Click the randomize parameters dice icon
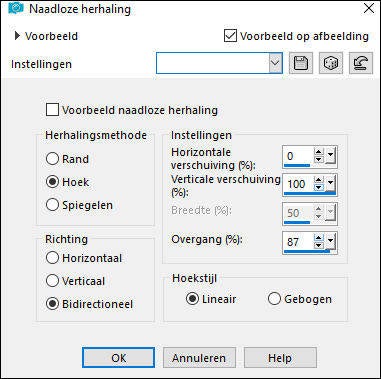Image resolution: width=381 pixels, height=379 pixels. coord(331,63)
